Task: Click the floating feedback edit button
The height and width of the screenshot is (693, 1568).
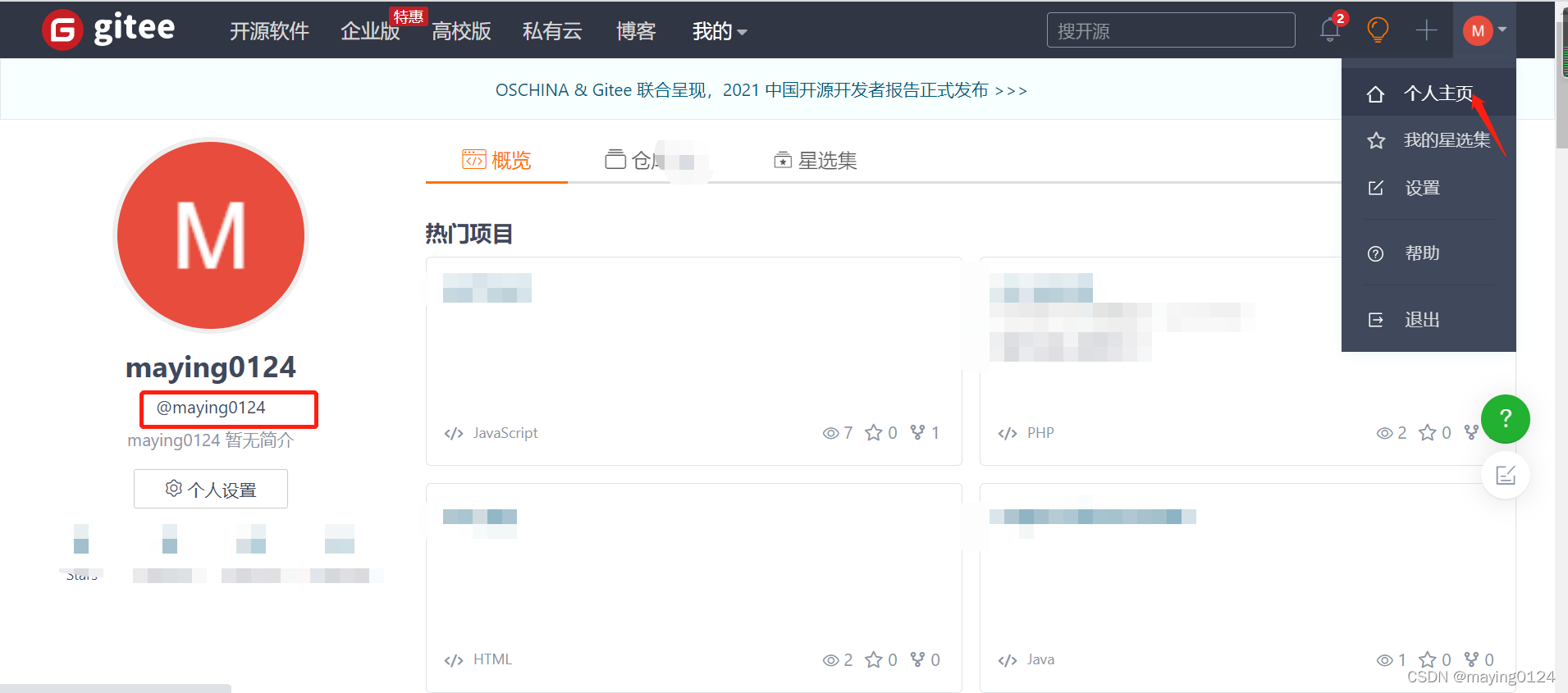Action: tap(1505, 475)
